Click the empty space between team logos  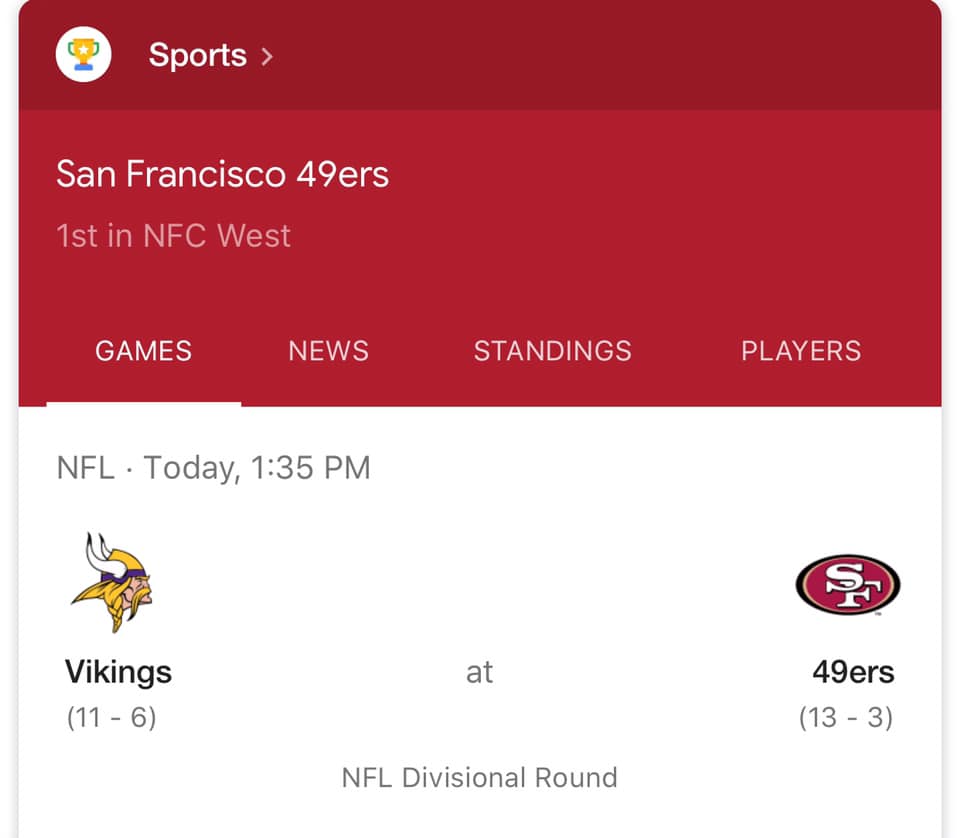click(479, 585)
